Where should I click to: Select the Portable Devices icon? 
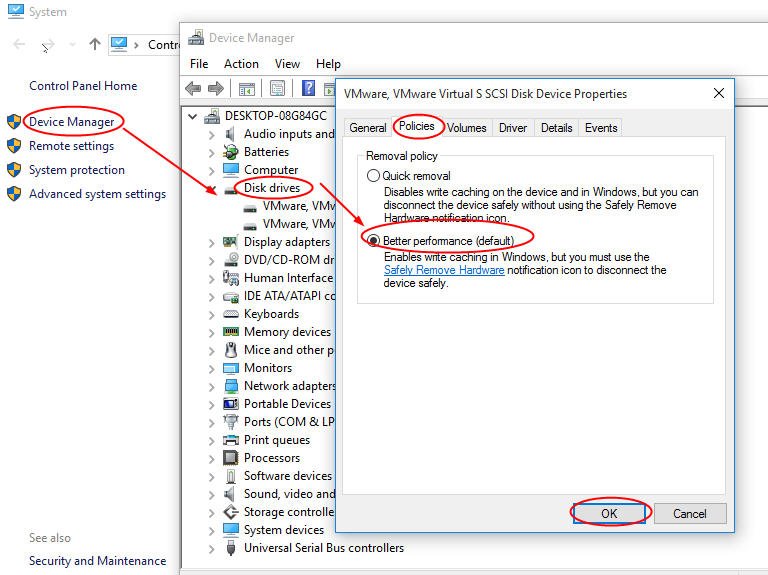(x=231, y=404)
